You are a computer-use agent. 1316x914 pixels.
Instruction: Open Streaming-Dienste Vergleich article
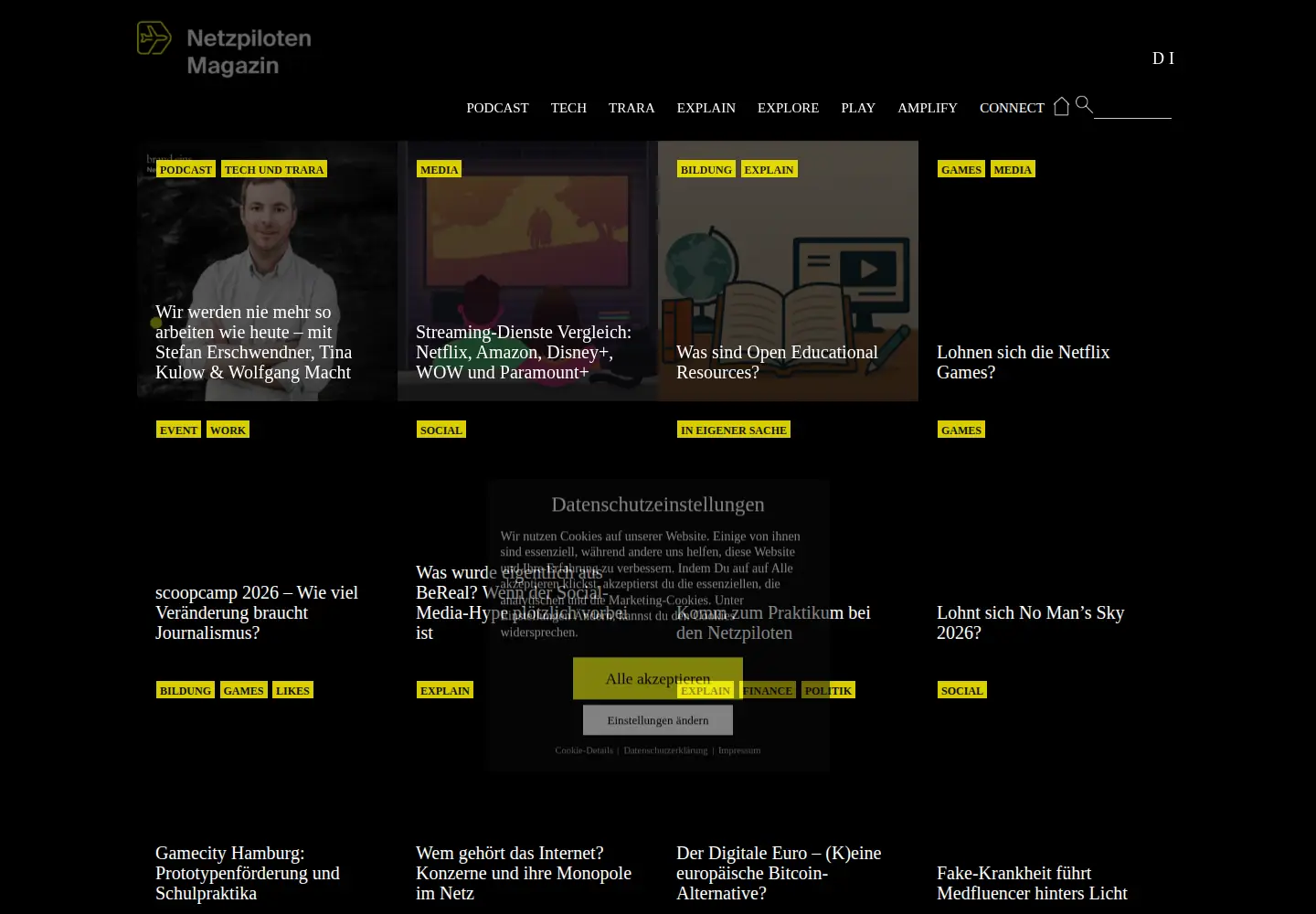coord(524,352)
